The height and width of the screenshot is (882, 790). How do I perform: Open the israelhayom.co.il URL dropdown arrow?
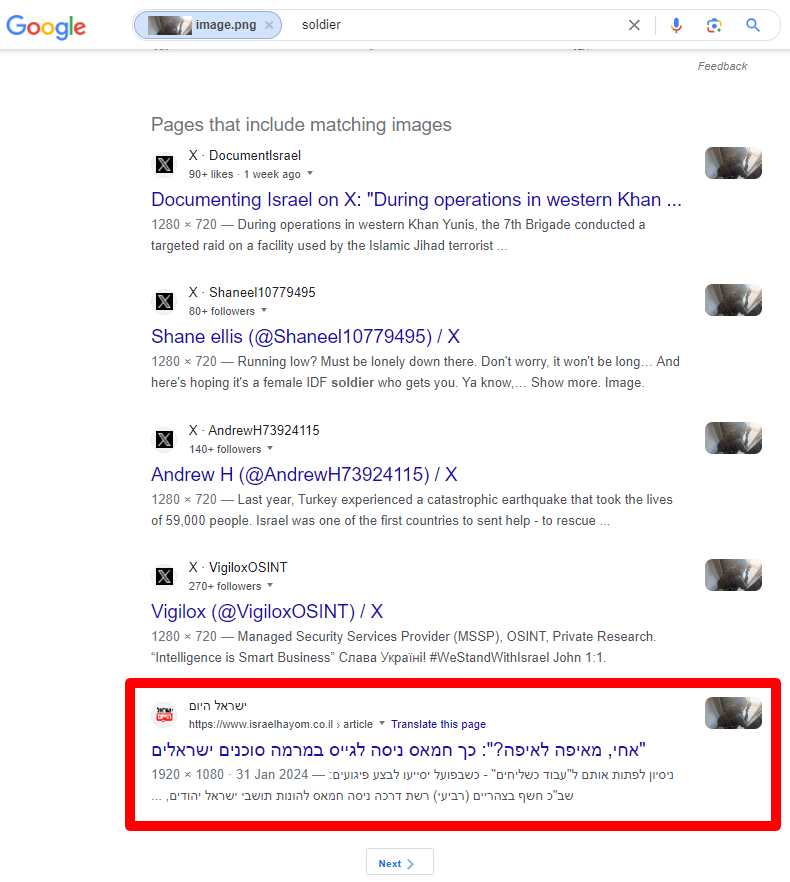click(x=382, y=724)
